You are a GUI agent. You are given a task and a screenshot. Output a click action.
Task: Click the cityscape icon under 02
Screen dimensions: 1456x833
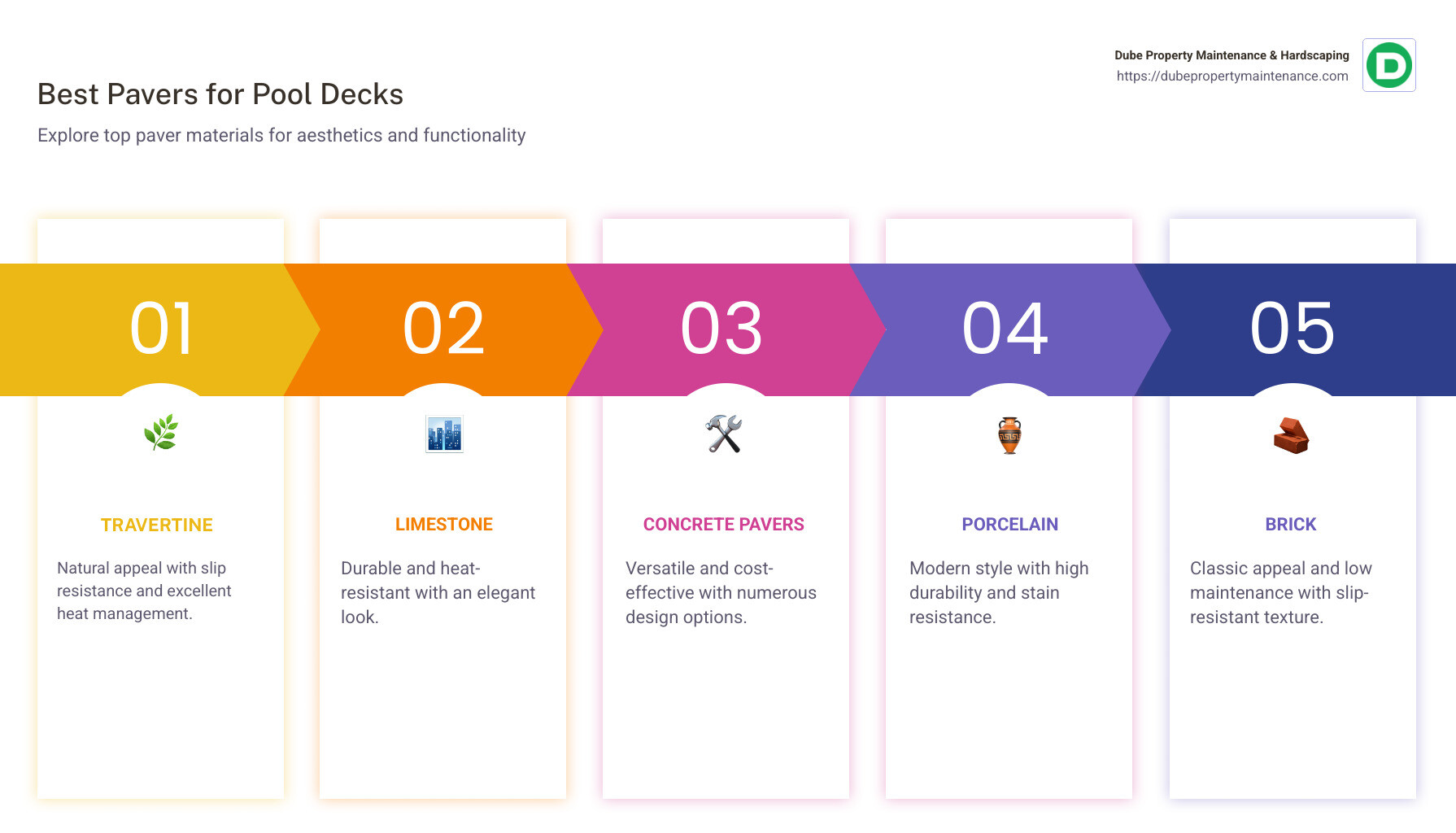point(444,434)
